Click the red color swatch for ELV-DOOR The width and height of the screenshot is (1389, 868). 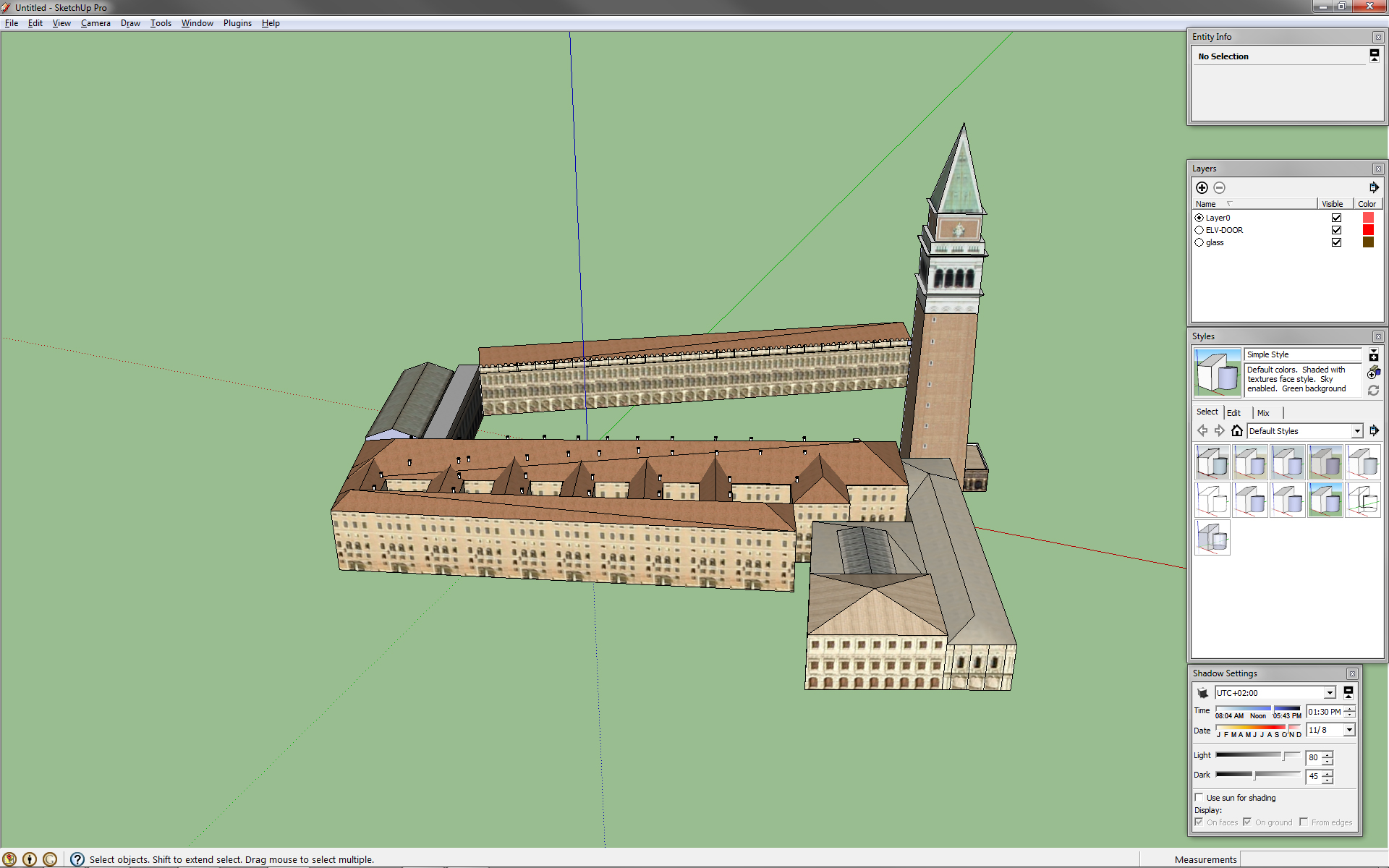click(x=1367, y=230)
